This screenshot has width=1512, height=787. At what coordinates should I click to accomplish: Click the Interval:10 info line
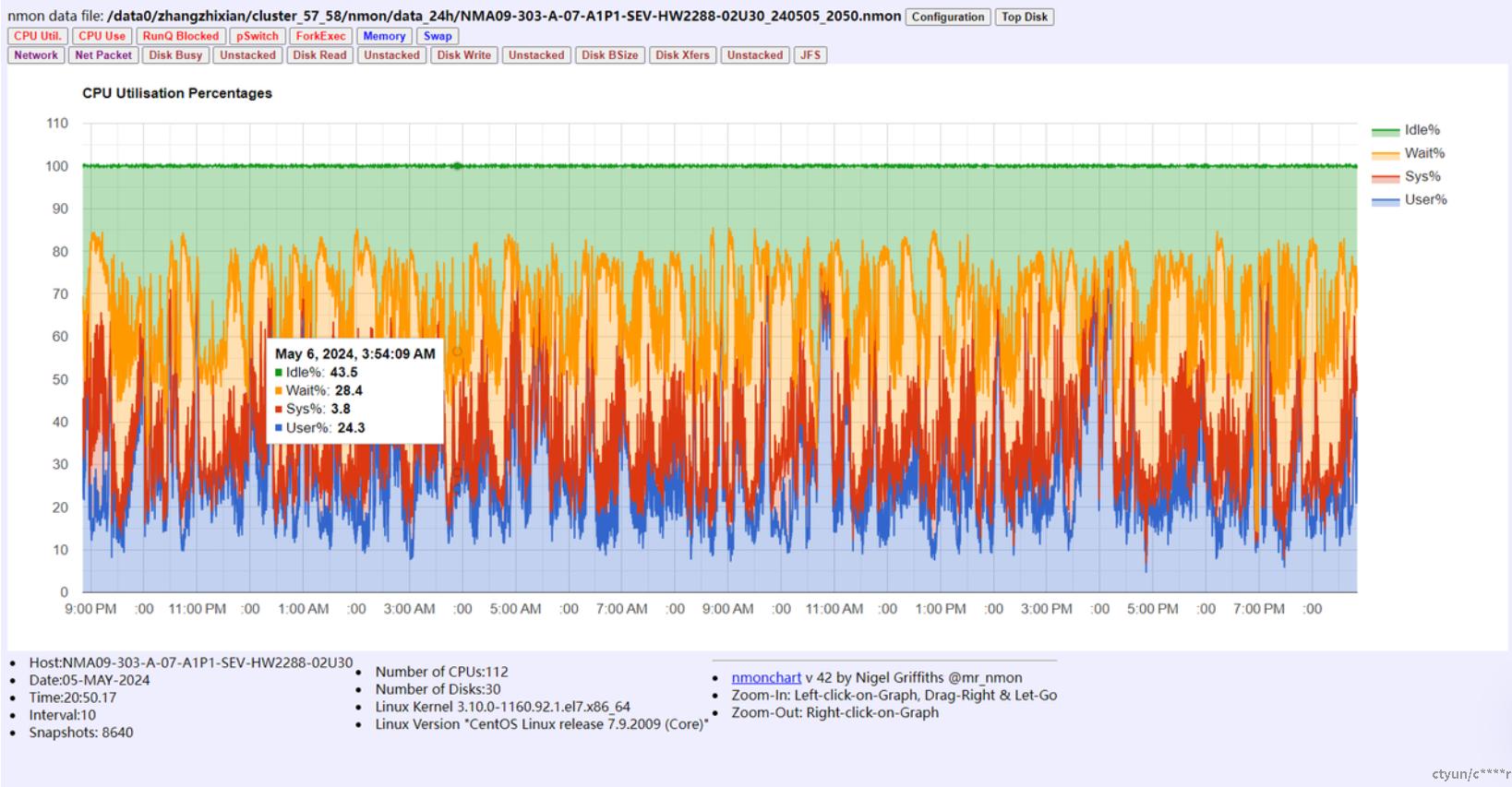[x=62, y=715]
